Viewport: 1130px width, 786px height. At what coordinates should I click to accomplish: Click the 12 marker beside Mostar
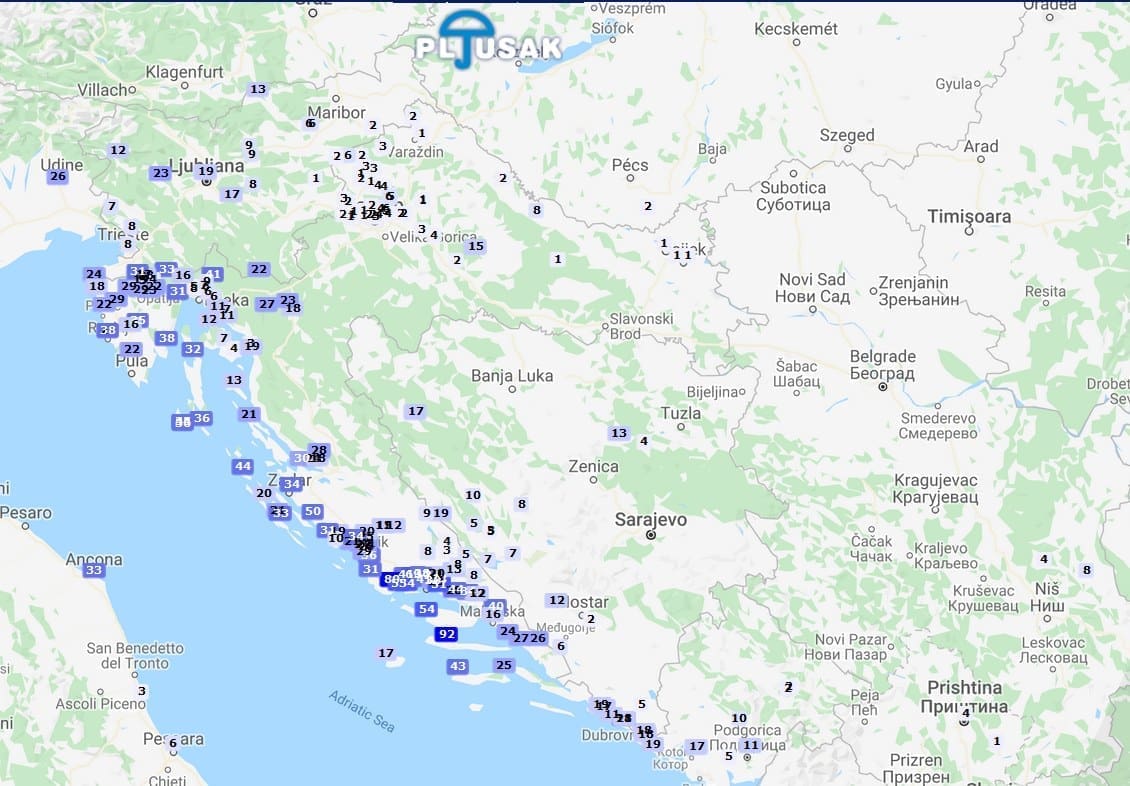[x=557, y=600]
